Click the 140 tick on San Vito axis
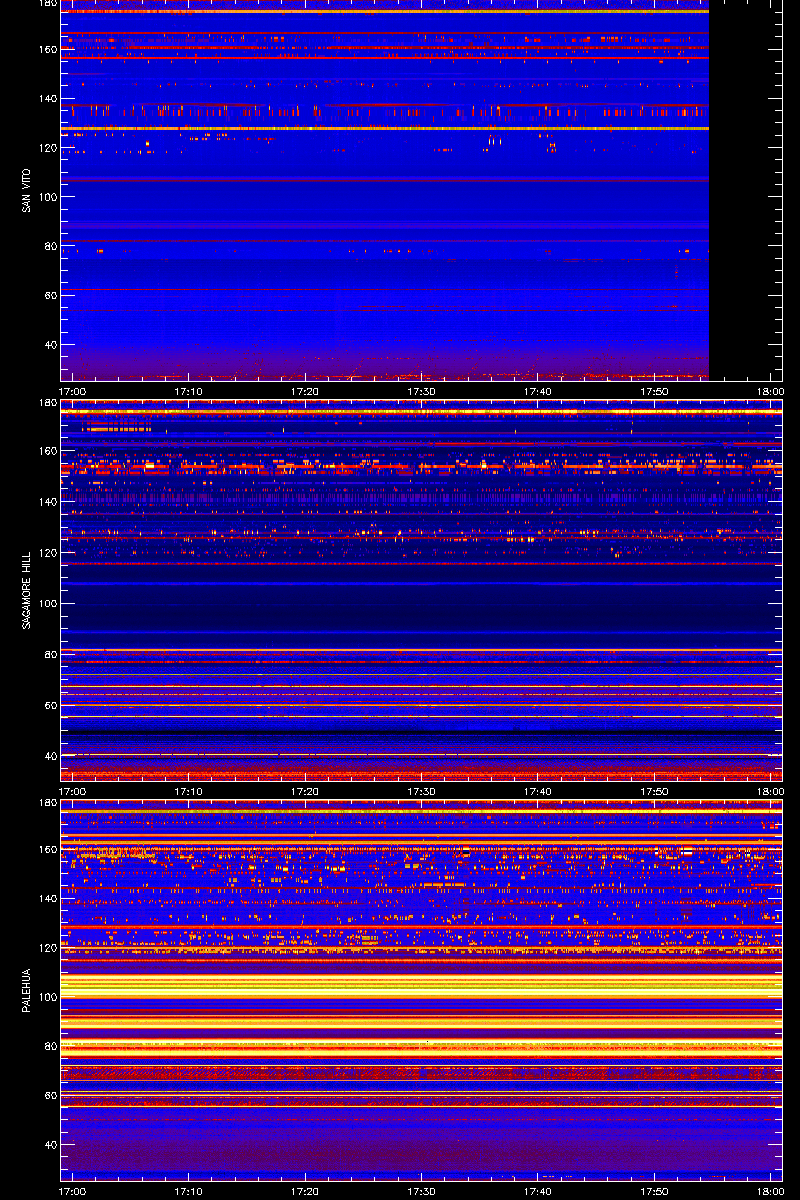The width and height of the screenshot is (800, 1200). (47, 99)
